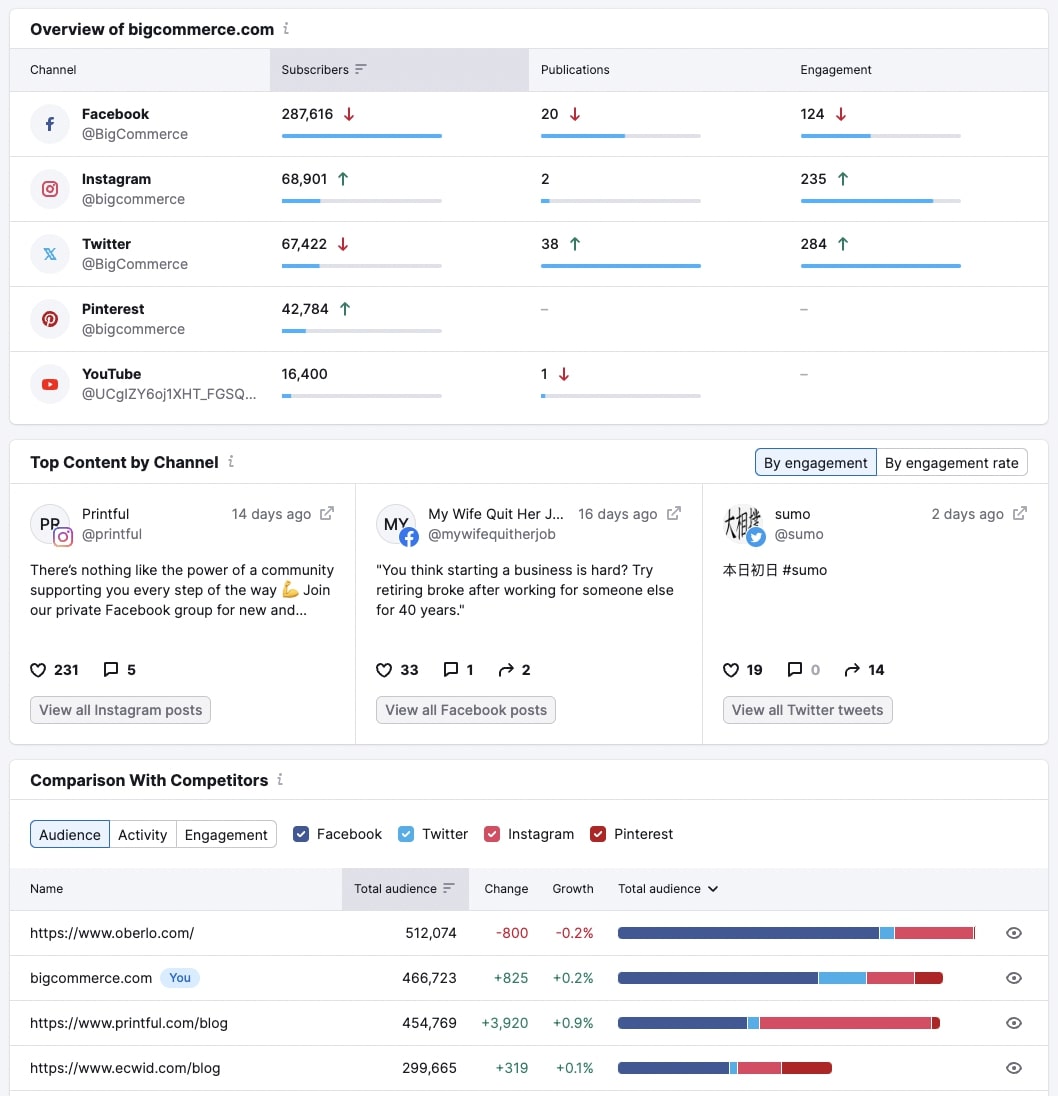Switch to By engagement rate view
Viewport: 1058px width, 1096px height.
click(952, 462)
